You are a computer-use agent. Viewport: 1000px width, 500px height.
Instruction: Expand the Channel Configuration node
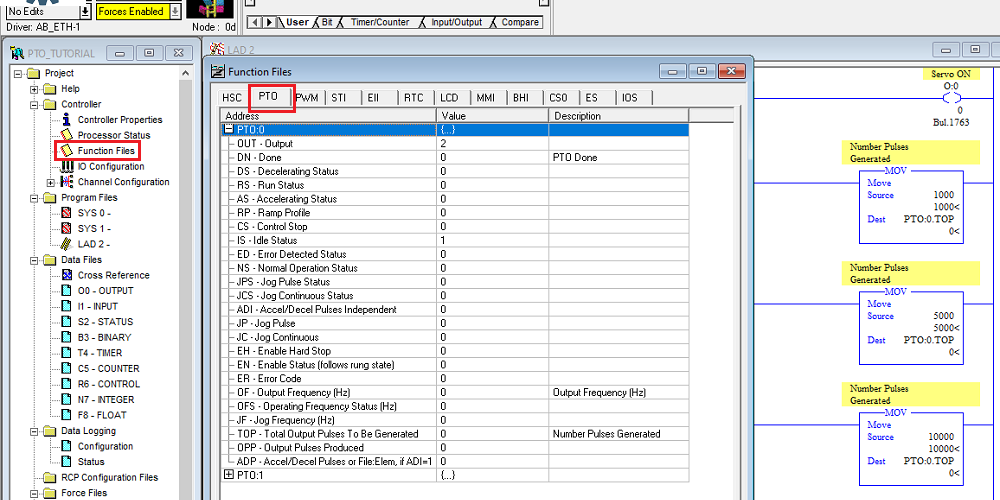tap(50, 182)
